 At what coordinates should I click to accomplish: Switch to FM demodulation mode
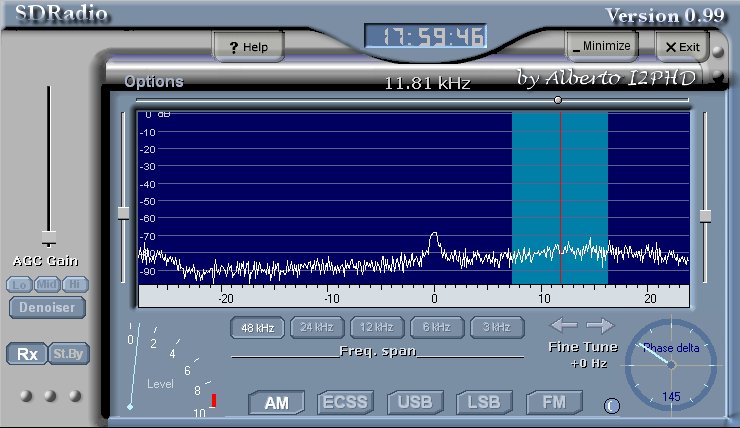(555, 403)
